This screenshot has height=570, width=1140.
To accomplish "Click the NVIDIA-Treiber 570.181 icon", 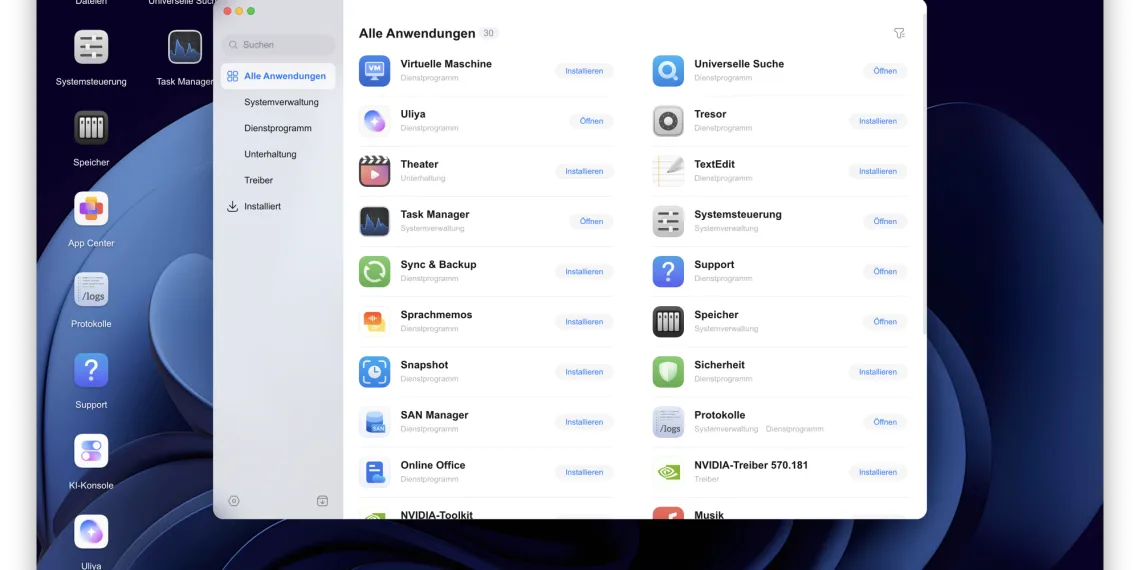I will (668, 472).
